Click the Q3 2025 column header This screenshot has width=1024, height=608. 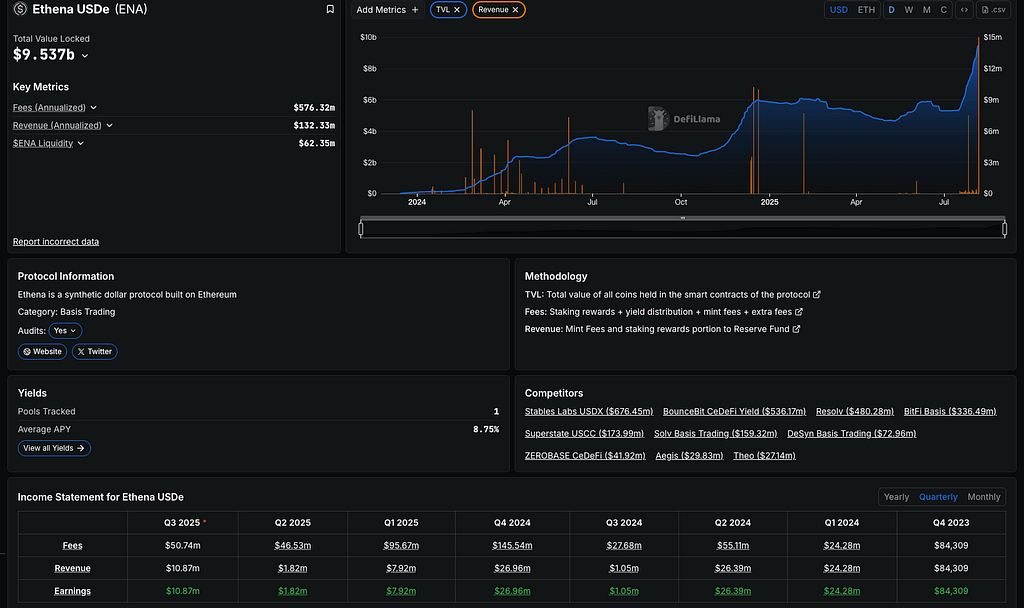click(182, 522)
